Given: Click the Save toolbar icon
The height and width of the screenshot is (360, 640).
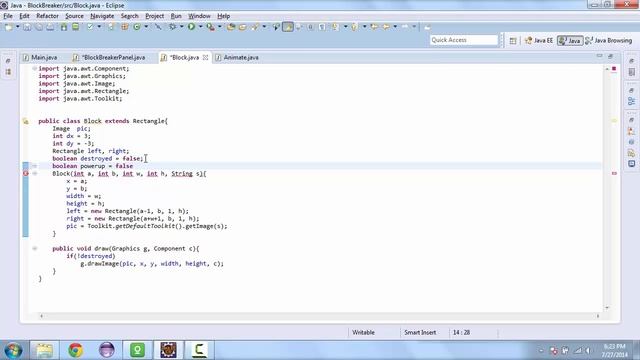Looking at the screenshot, I should click(27, 27).
